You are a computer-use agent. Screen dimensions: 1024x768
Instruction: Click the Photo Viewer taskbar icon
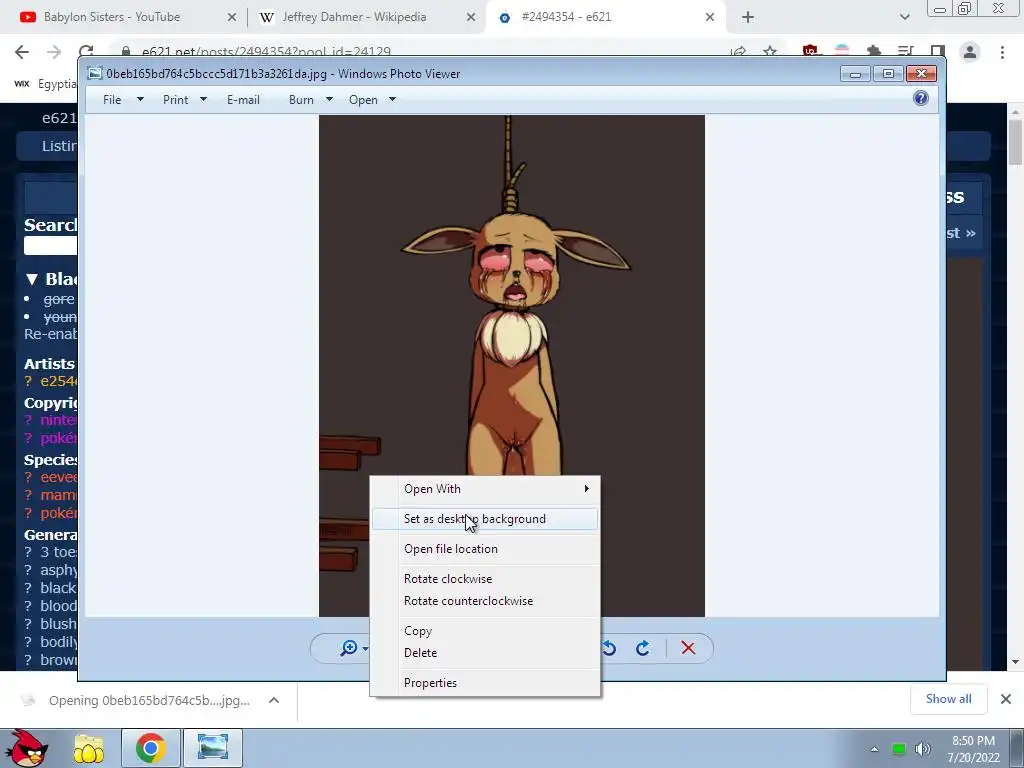point(213,748)
